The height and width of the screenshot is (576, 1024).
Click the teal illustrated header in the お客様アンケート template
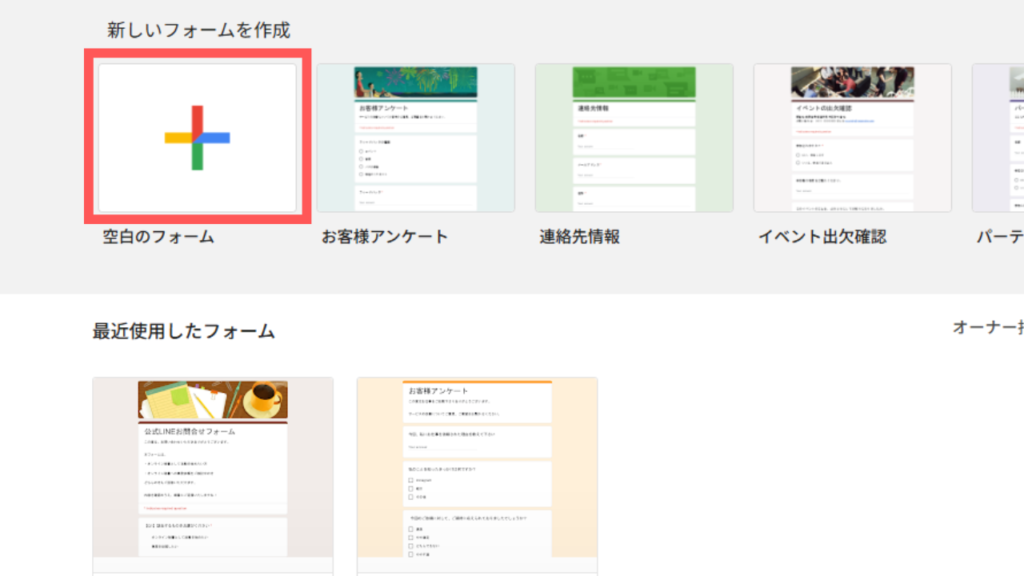point(415,81)
